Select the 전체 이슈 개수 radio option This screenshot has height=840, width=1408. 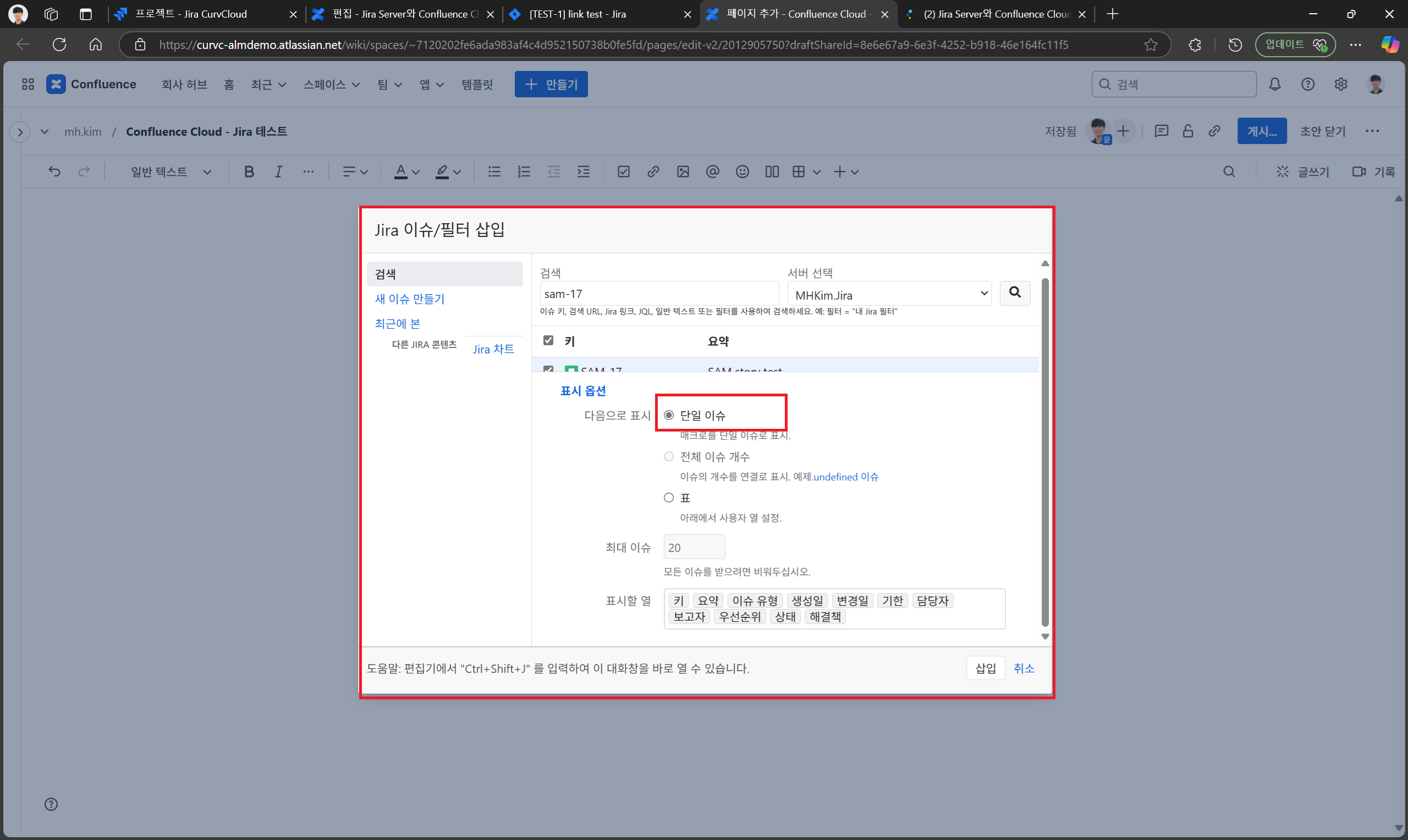pos(669,456)
